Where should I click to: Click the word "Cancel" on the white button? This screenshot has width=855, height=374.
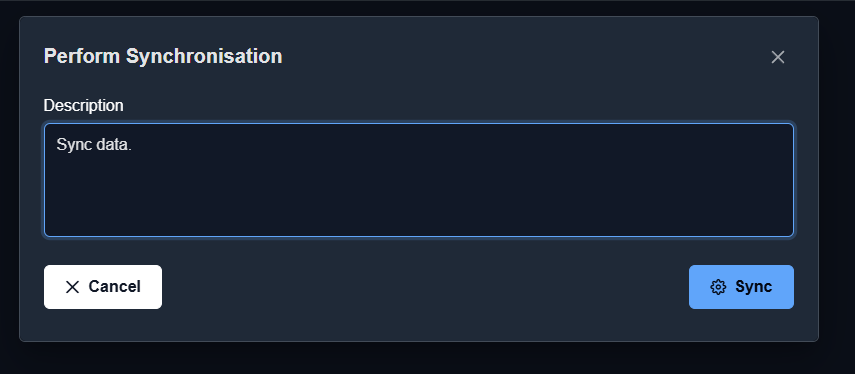tap(115, 287)
